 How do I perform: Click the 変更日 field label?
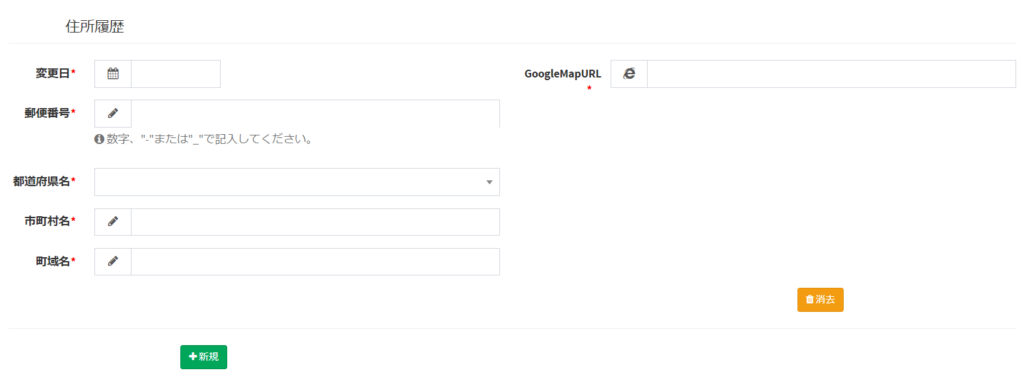[x=55, y=73]
